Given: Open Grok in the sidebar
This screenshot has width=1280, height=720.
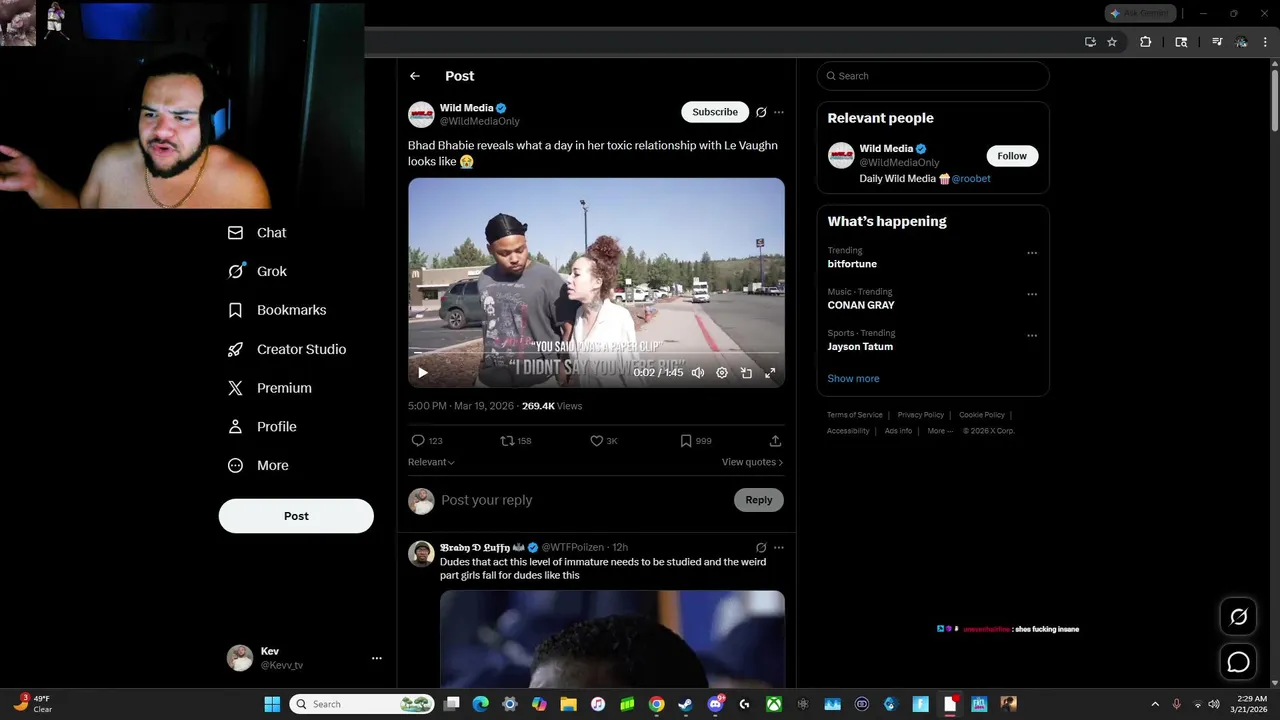Looking at the screenshot, I should (257, 271).
